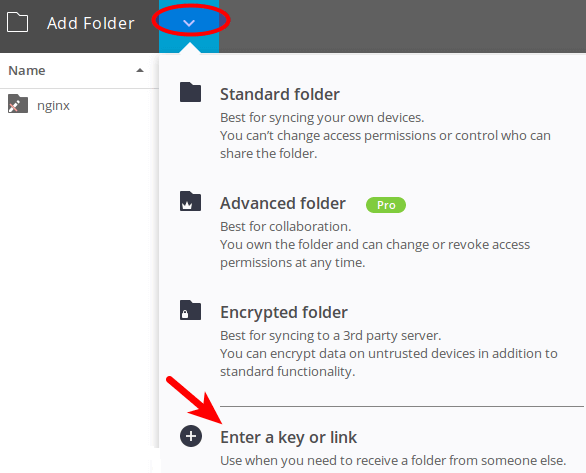586x473 pixels.
Task: Click the Add Folder label
Action: (90, 23)
